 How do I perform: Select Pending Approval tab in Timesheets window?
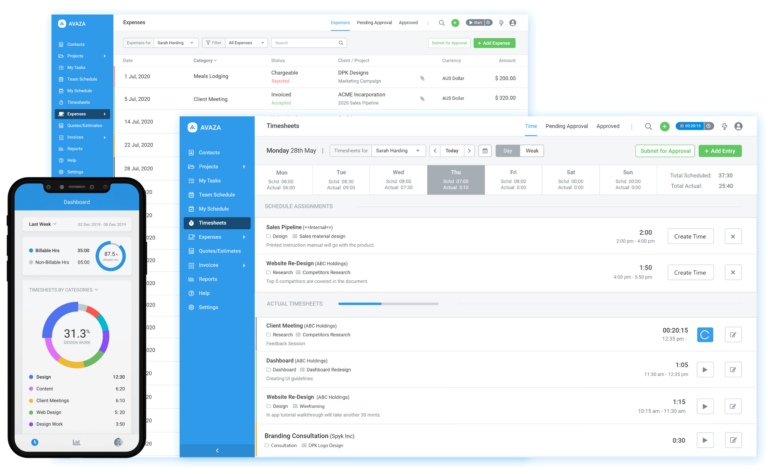567,126
